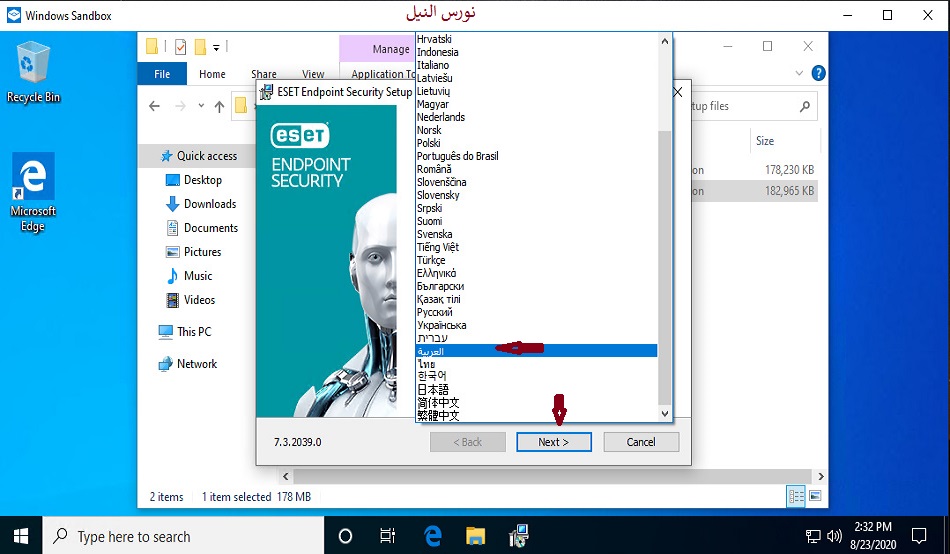The height and width of the screenshot is (554, 950).
Task: Click the Windows Start button
Action: [x=21, y=536]
